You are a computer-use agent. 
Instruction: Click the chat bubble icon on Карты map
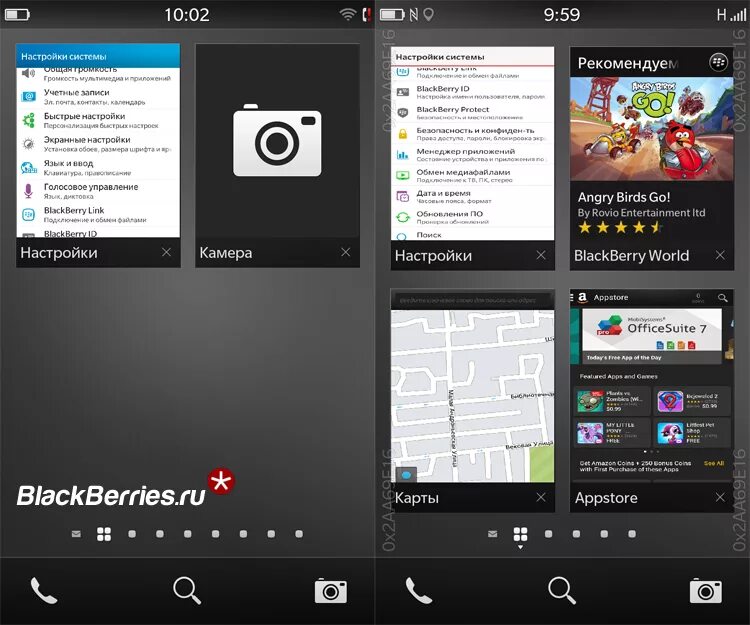(x=406, y=475)
